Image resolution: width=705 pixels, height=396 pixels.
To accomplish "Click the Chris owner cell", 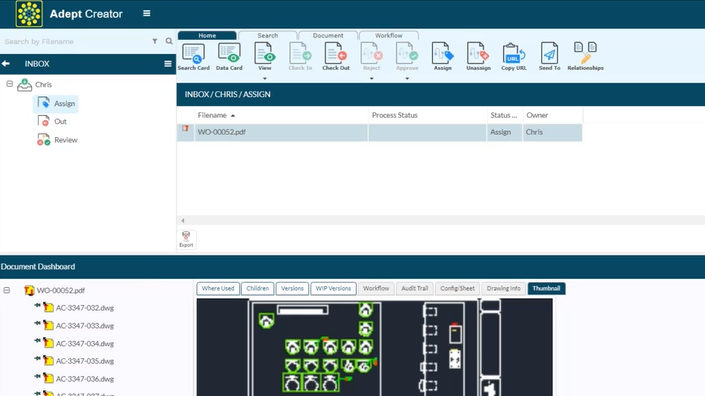I will (x=553, y=132).
